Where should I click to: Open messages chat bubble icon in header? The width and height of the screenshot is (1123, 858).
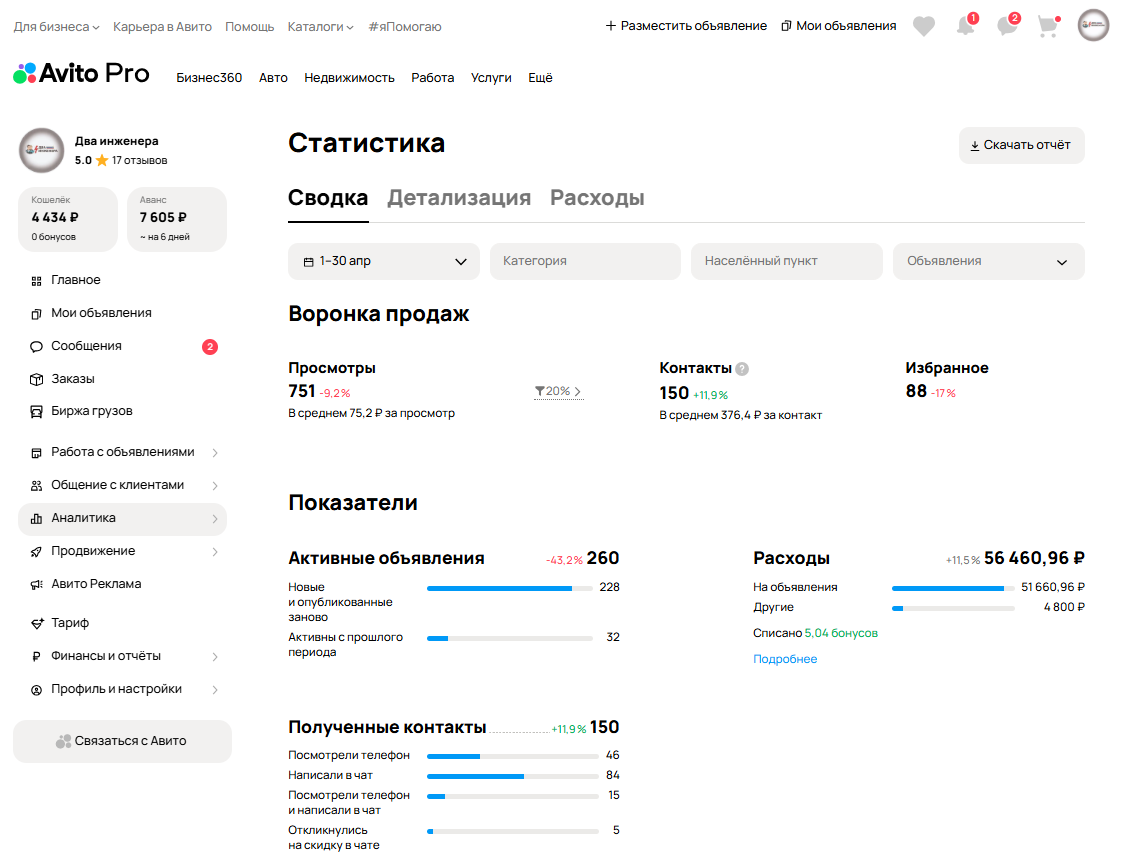1007,26
